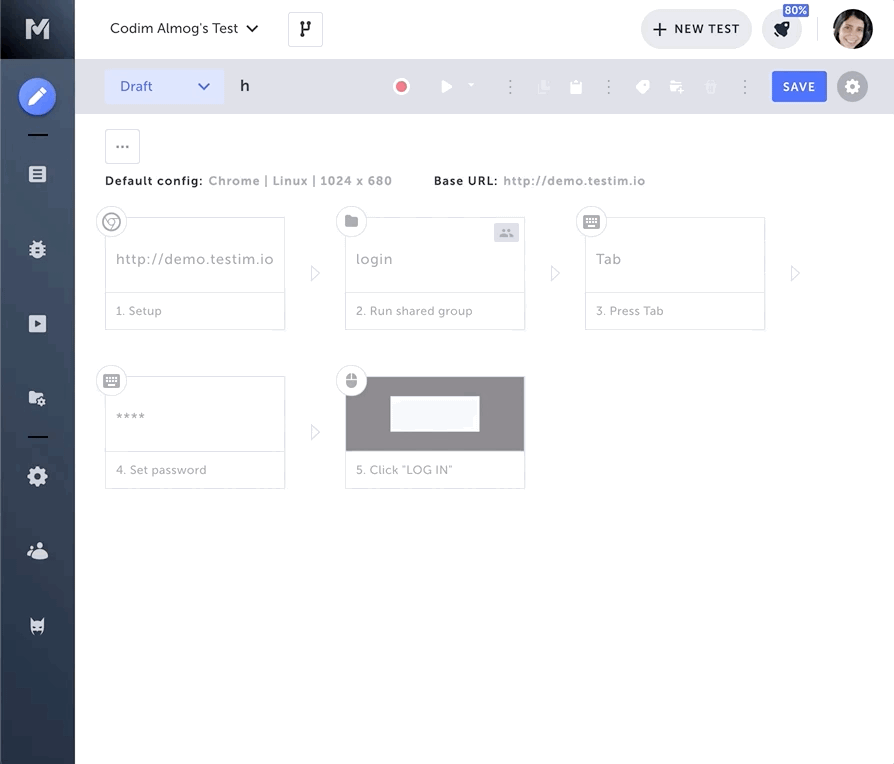Screen dimensions: 894x764
Task: Select the '1. Setup' step card
Action: (x=195, y=273)
